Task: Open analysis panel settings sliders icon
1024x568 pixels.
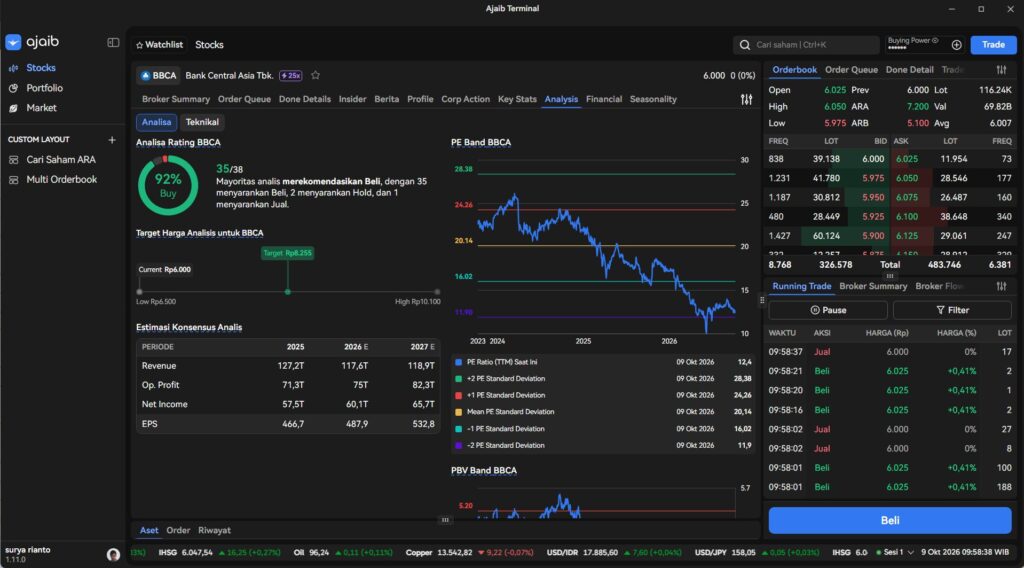Action: (x=746, y=99)
